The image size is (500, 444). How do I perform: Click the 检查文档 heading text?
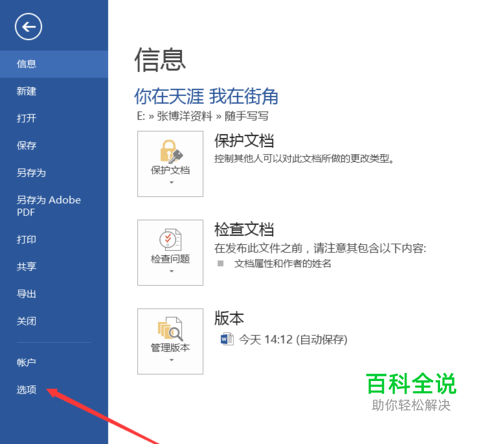point(244,230)
